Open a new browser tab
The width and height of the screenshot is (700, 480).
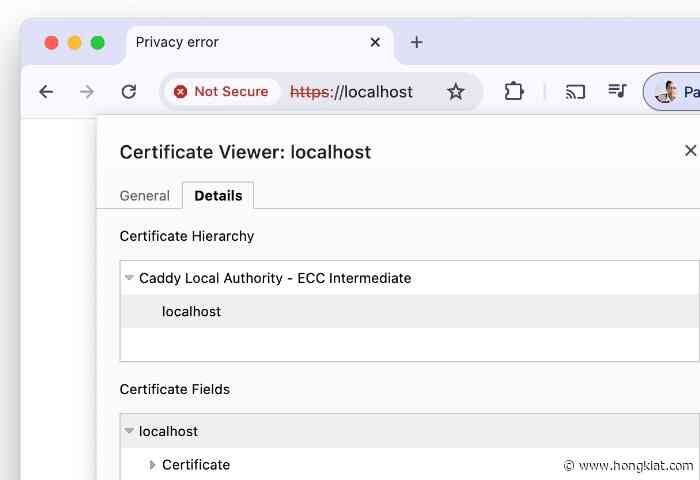pos(417,42)
